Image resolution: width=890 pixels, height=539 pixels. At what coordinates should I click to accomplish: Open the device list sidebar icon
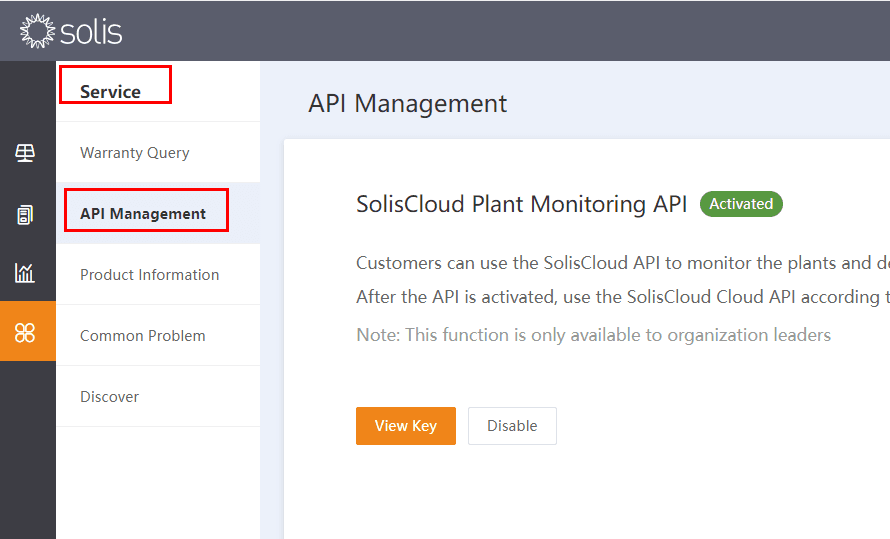pos(25,214)
